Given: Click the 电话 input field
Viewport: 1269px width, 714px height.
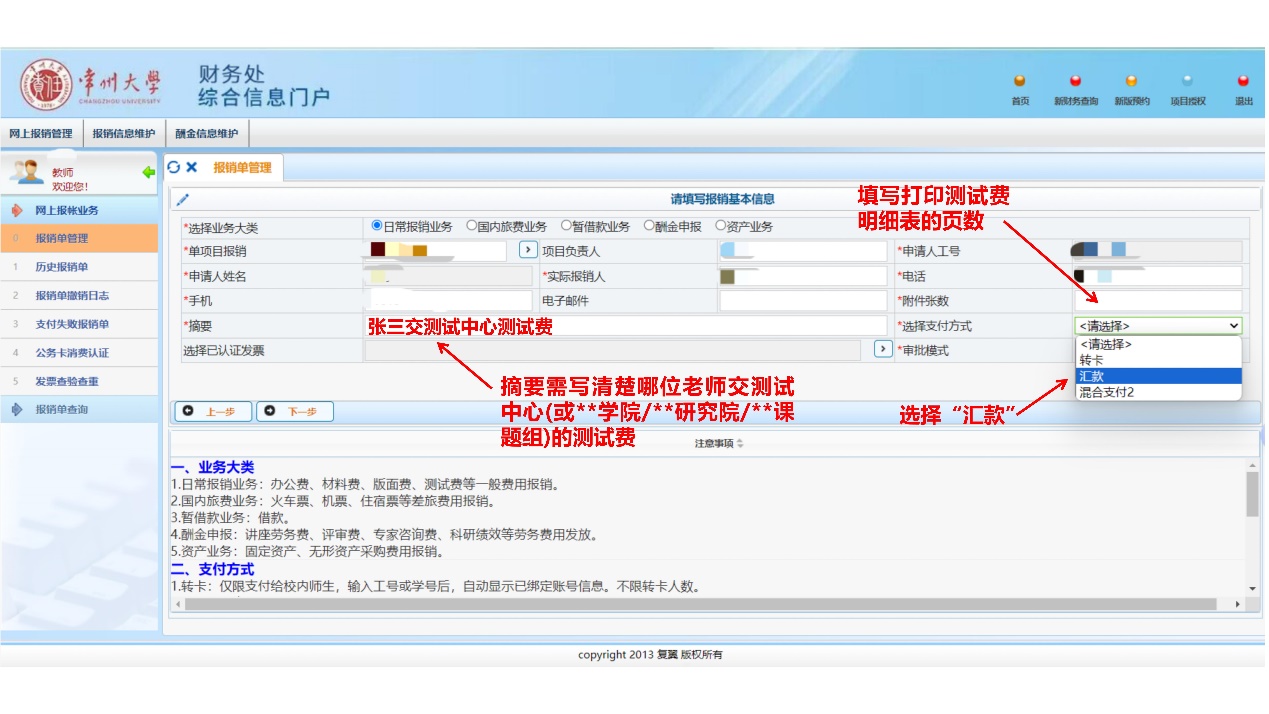Looking at the screenshot, I should pyautogui.click(x=1158, y=276).
